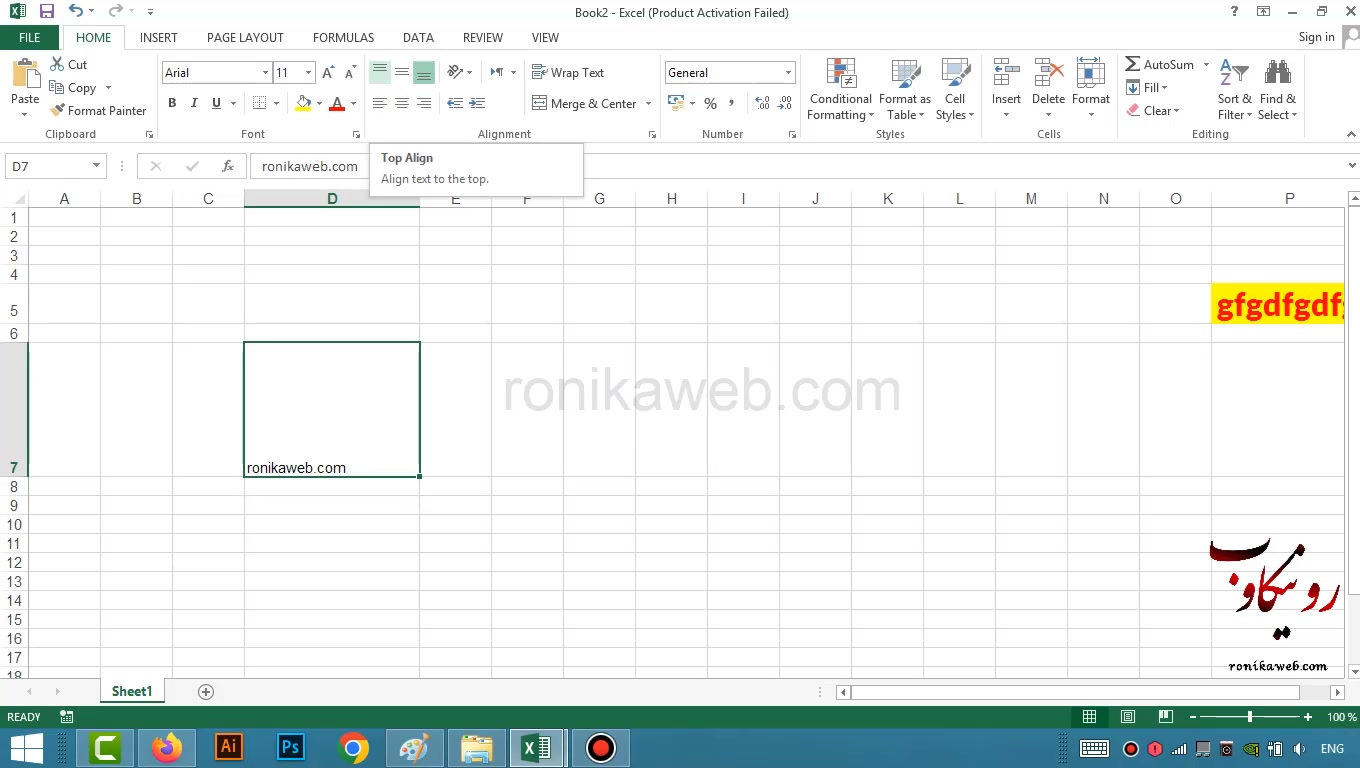Apply the red font color
This screenshot has height=768, width=1360.
point(337,103)
